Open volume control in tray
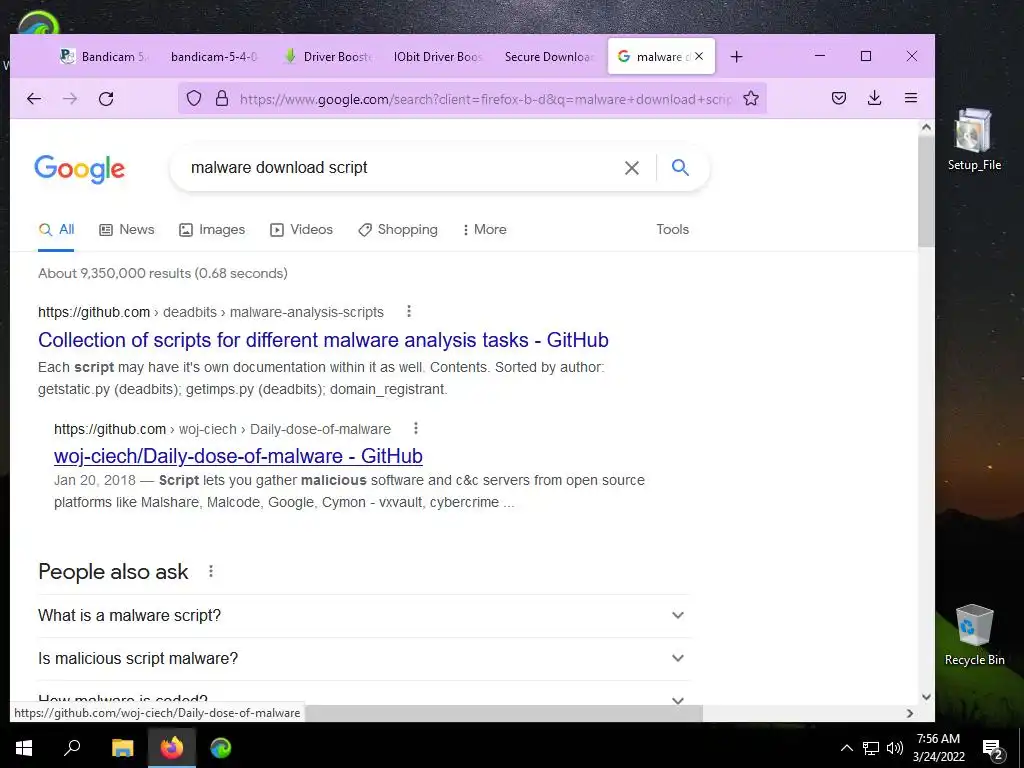This screenshot has width=1024, height=768. 895,748
